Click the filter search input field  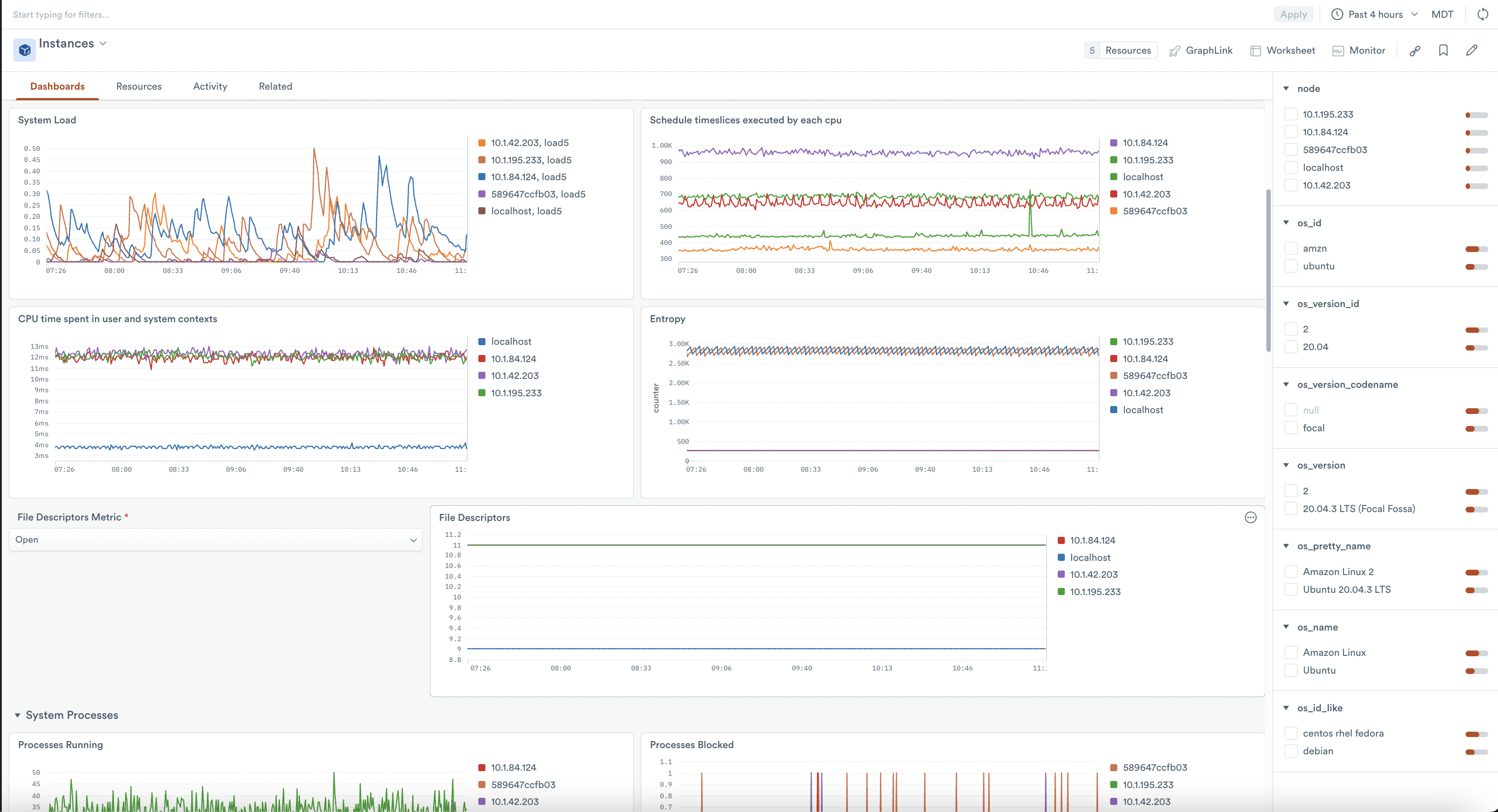(x=349, y=15)
